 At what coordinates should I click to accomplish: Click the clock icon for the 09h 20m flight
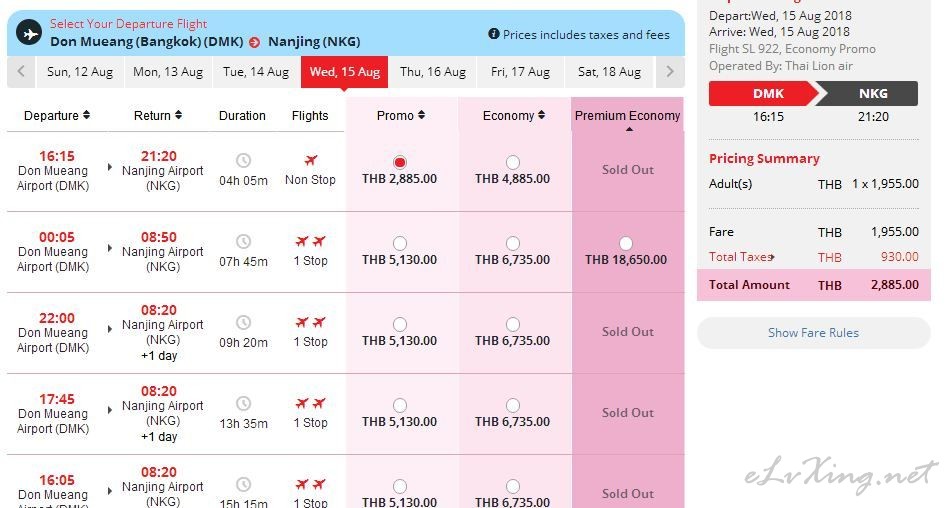coord(243,322)
